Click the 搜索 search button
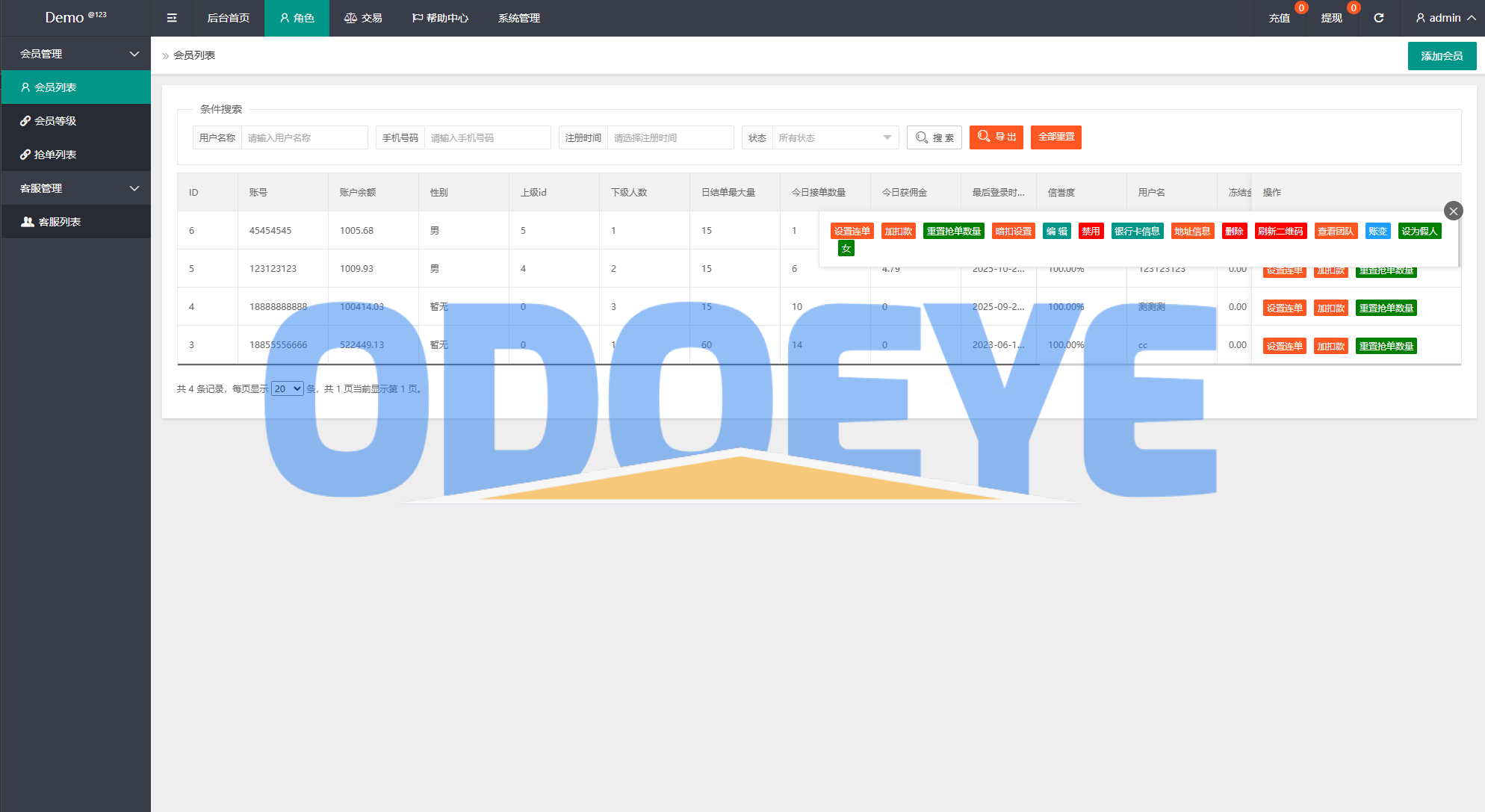Image resolution: width=1485 pixels, height=812 pixels. (x=934, y=137)
